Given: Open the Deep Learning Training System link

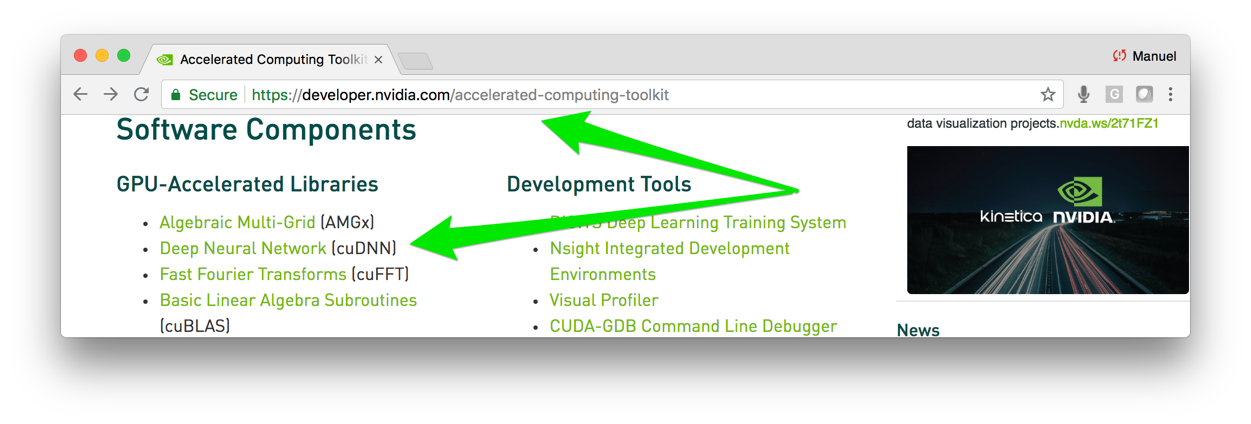Looking at the screenshot, I should click(698, 222).
